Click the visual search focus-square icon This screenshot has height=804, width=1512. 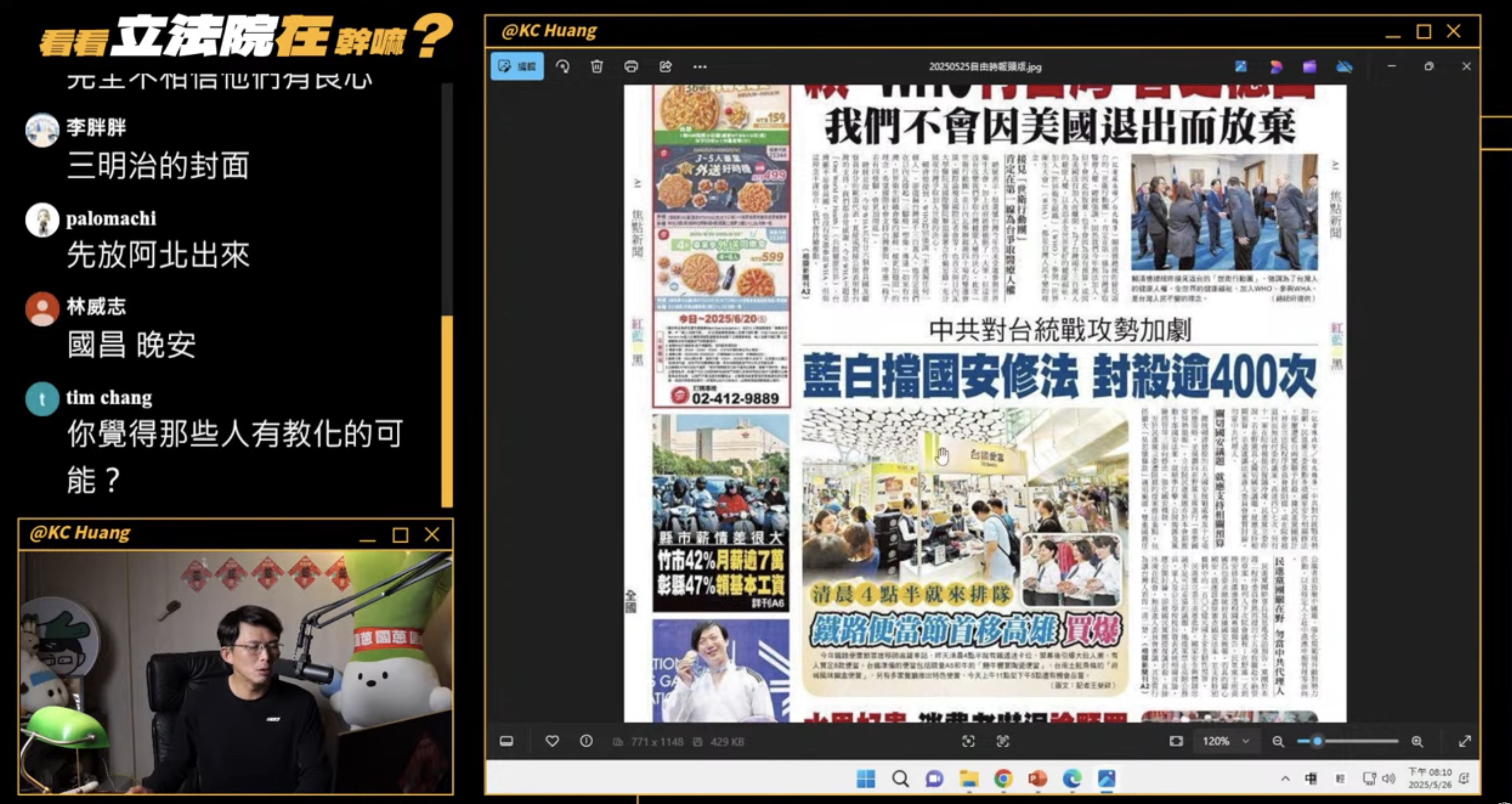(968, 741)
